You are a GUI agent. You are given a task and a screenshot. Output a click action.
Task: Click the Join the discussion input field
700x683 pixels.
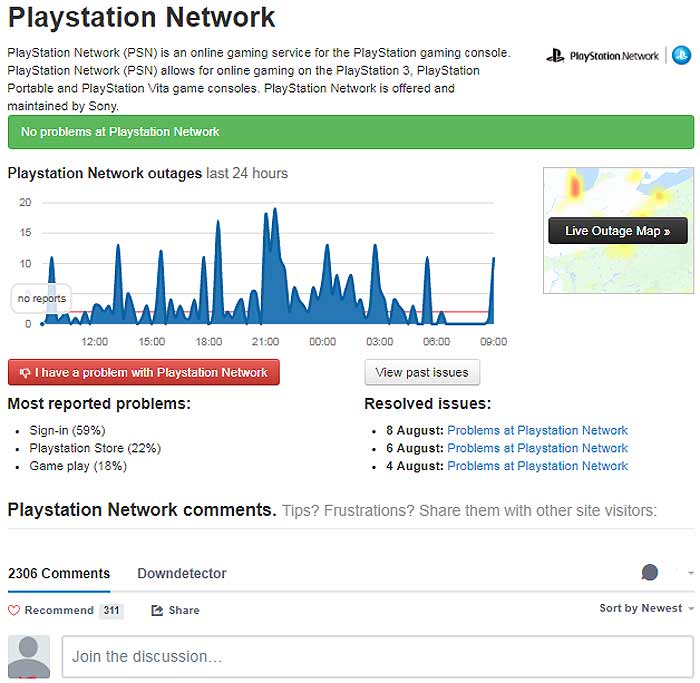(377, 657)
